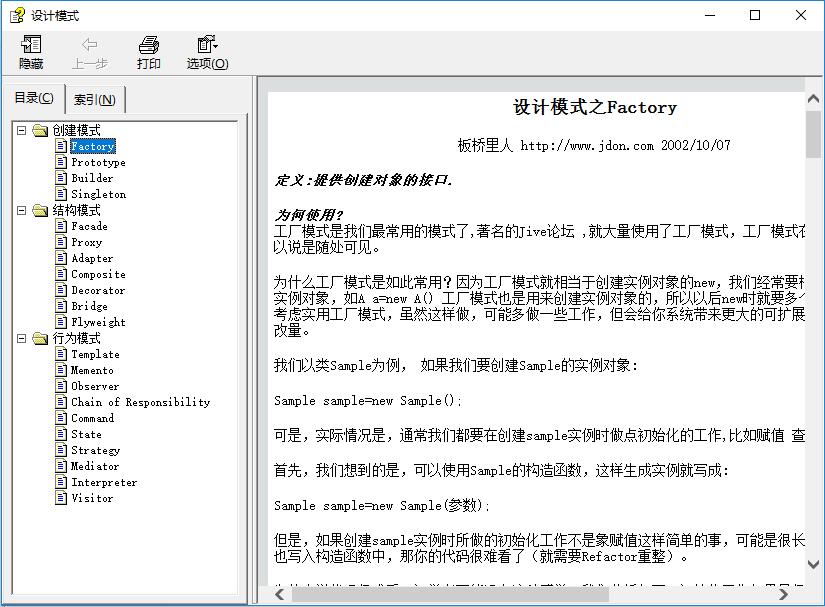The height and width of the screenshot is (607, 825).
Task: Open the Chain of Responsibility topic
Action: click(x=140, y=402)
